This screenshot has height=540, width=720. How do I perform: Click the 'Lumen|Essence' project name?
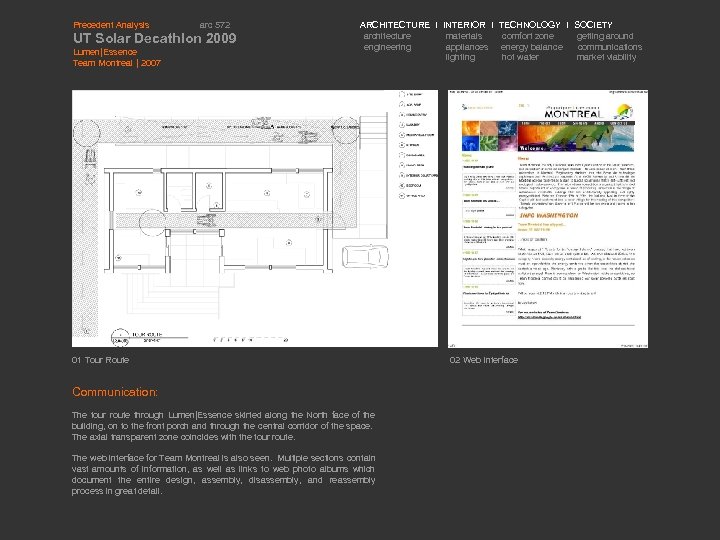105,52
